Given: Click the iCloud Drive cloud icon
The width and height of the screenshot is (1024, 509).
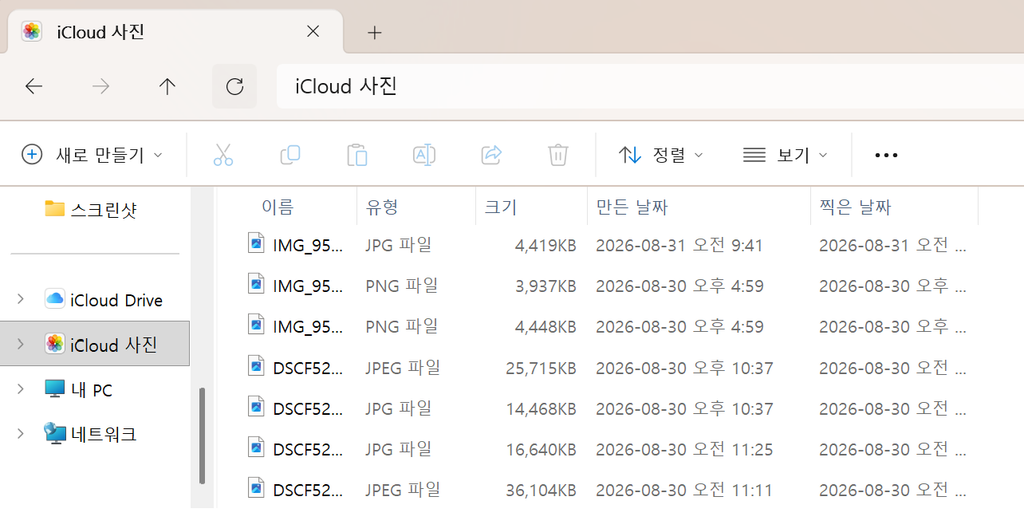Looking at the screenshot, I should (55, 299).
